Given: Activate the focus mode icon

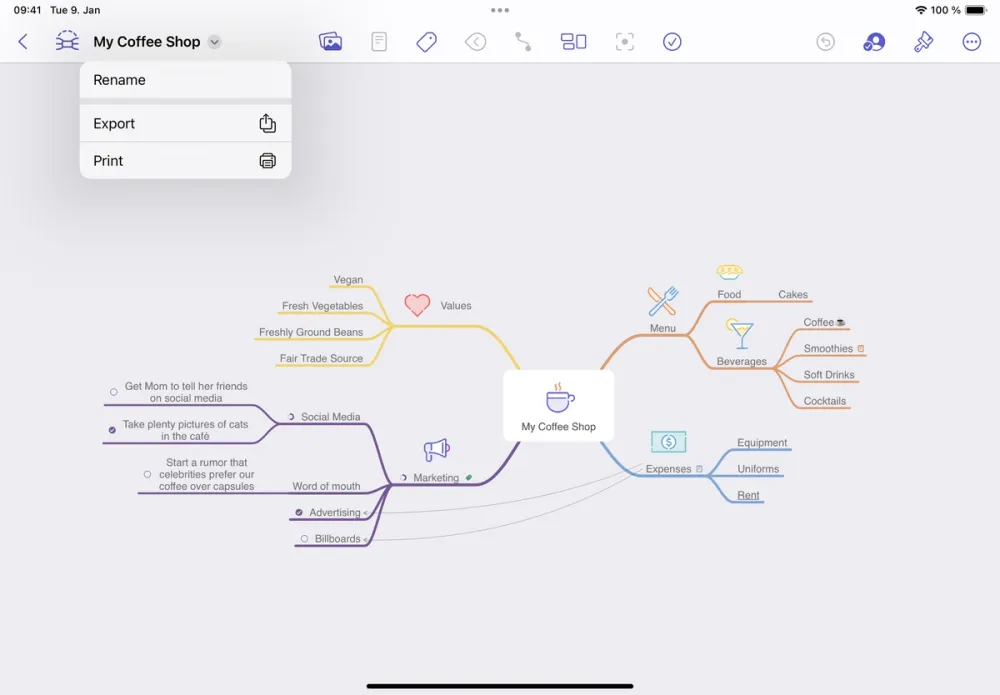Looking at the screenshot, I should (x=624, y=41).
